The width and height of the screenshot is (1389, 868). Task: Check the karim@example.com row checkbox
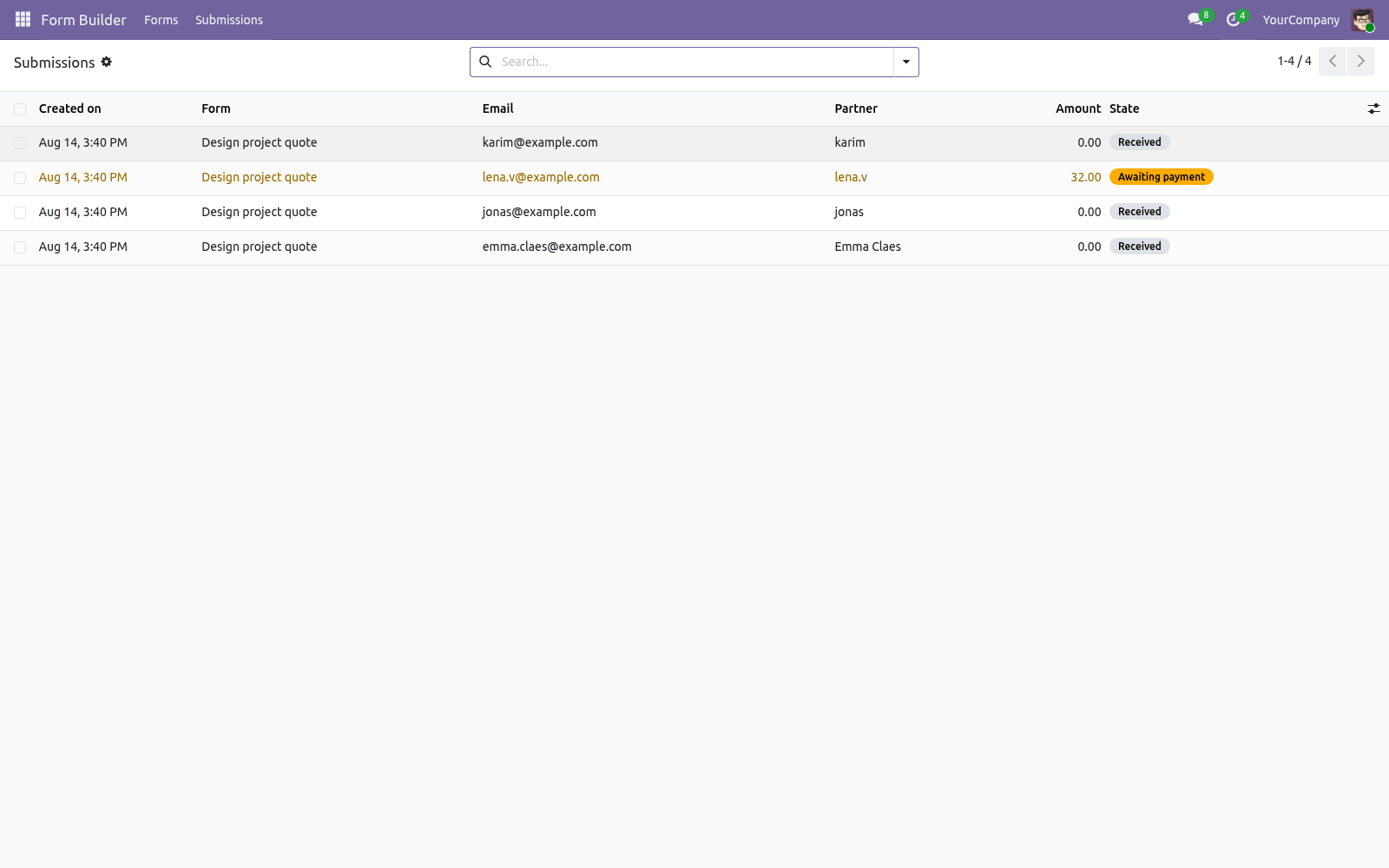click(x=20, y=143)
